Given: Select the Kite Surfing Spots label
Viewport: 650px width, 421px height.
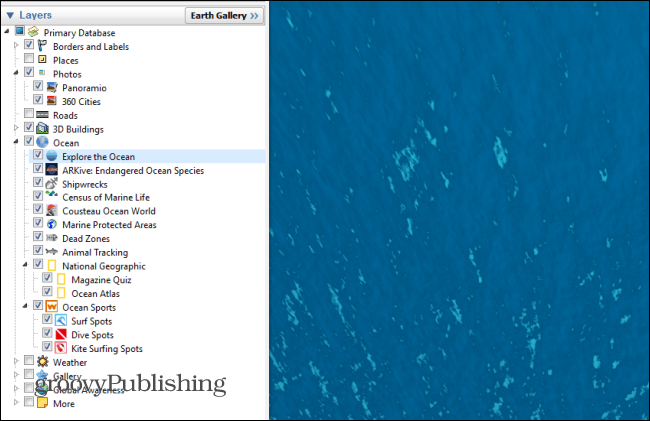Looking at the screenshot, I should pos(107,349).
